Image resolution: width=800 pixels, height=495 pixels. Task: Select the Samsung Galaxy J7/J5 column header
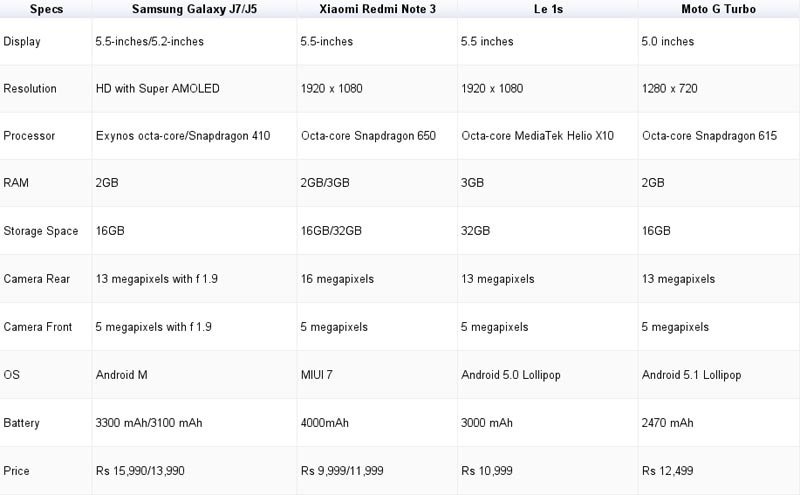pyautogui.click(x=194, y=9)
